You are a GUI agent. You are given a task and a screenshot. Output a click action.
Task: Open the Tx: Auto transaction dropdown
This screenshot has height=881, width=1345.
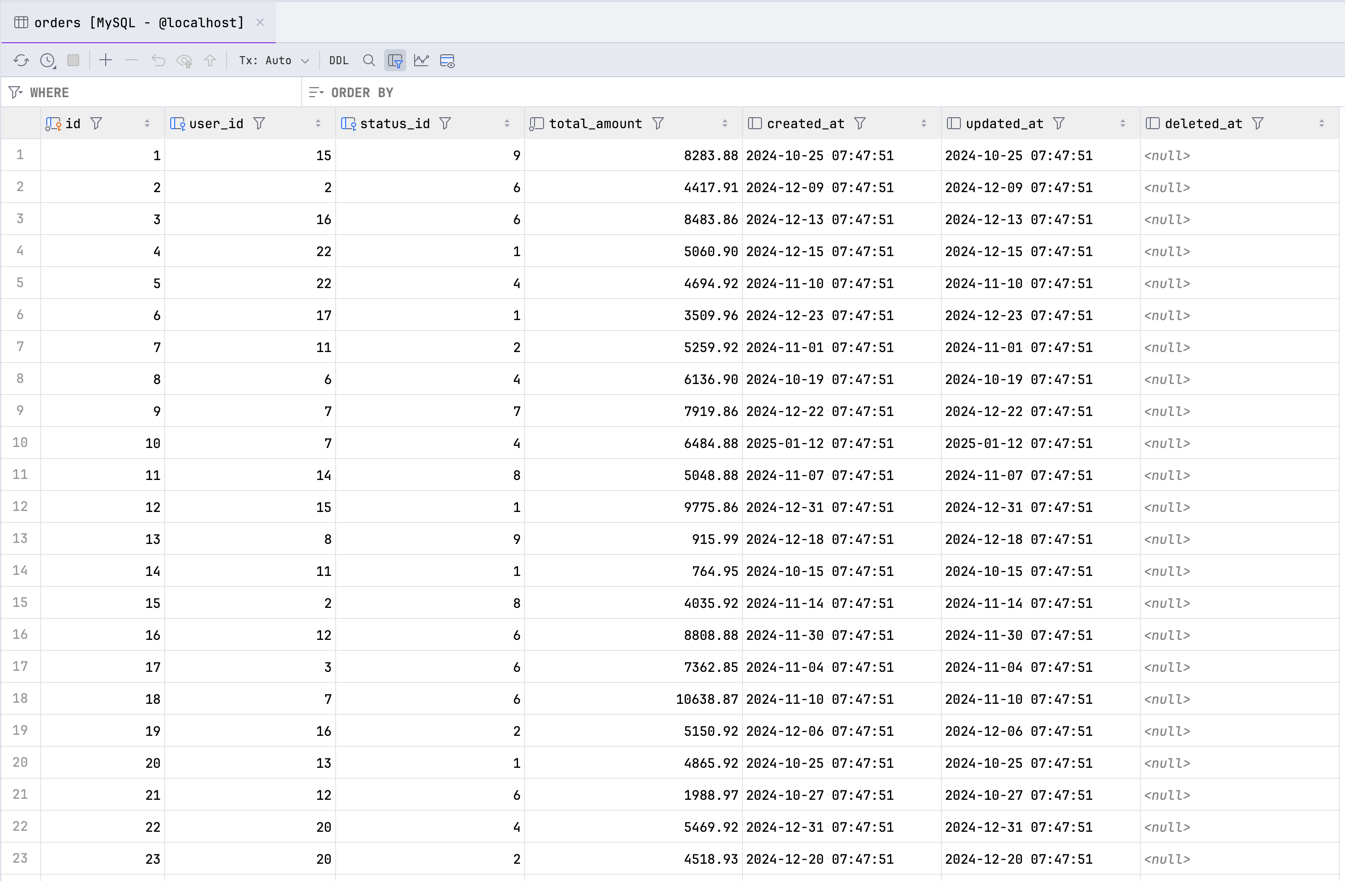(274, 61)
